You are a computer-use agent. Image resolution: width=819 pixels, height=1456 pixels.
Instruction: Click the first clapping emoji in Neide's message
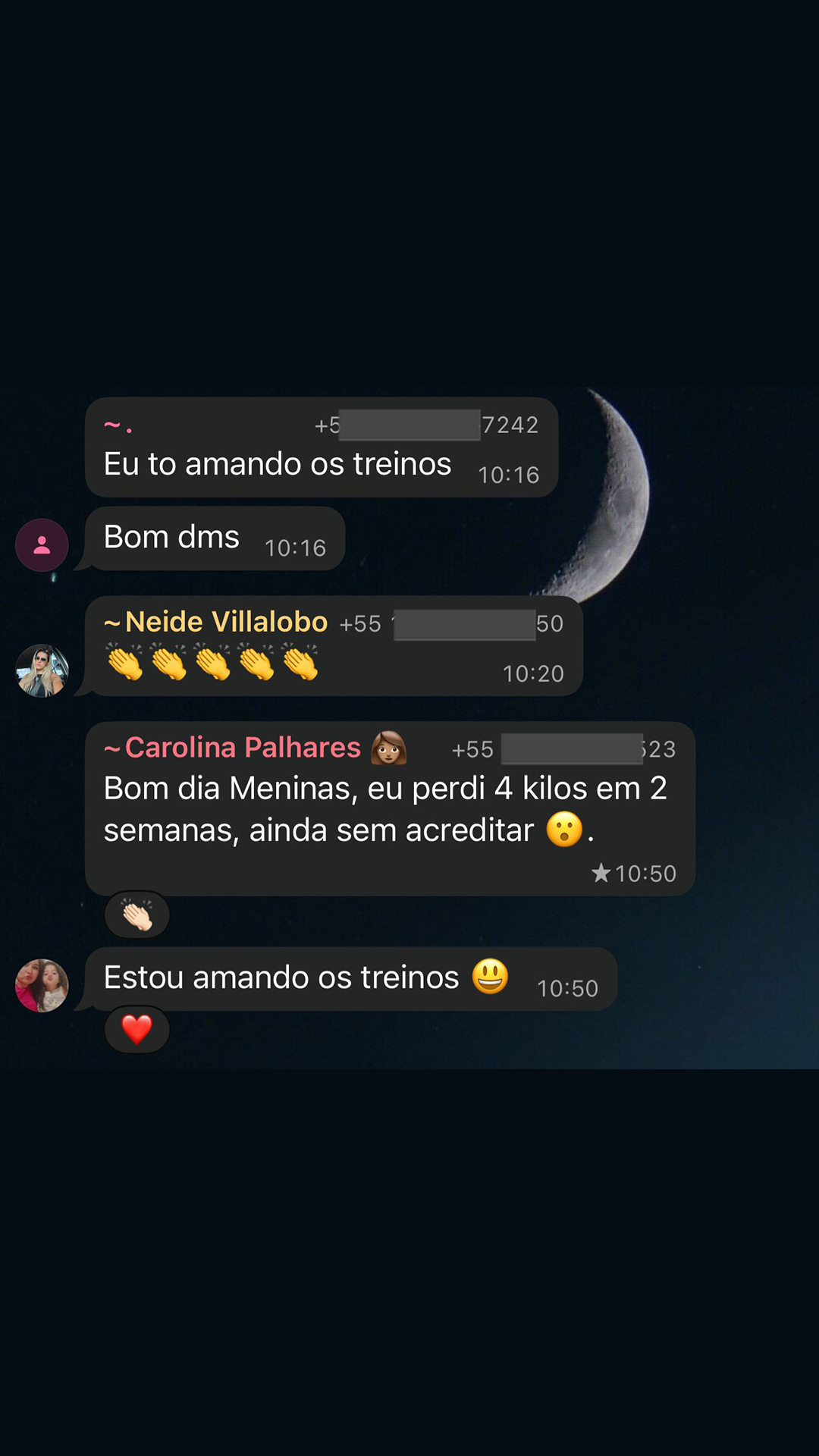(124, 662)
